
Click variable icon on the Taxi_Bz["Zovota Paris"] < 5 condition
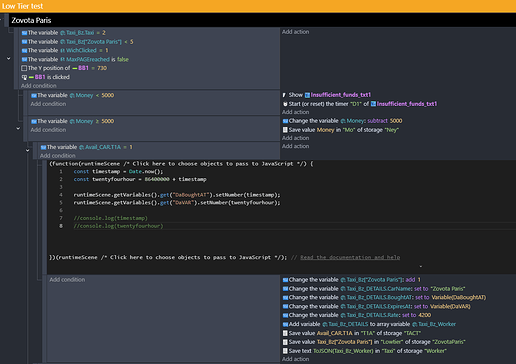click(24, 42)
